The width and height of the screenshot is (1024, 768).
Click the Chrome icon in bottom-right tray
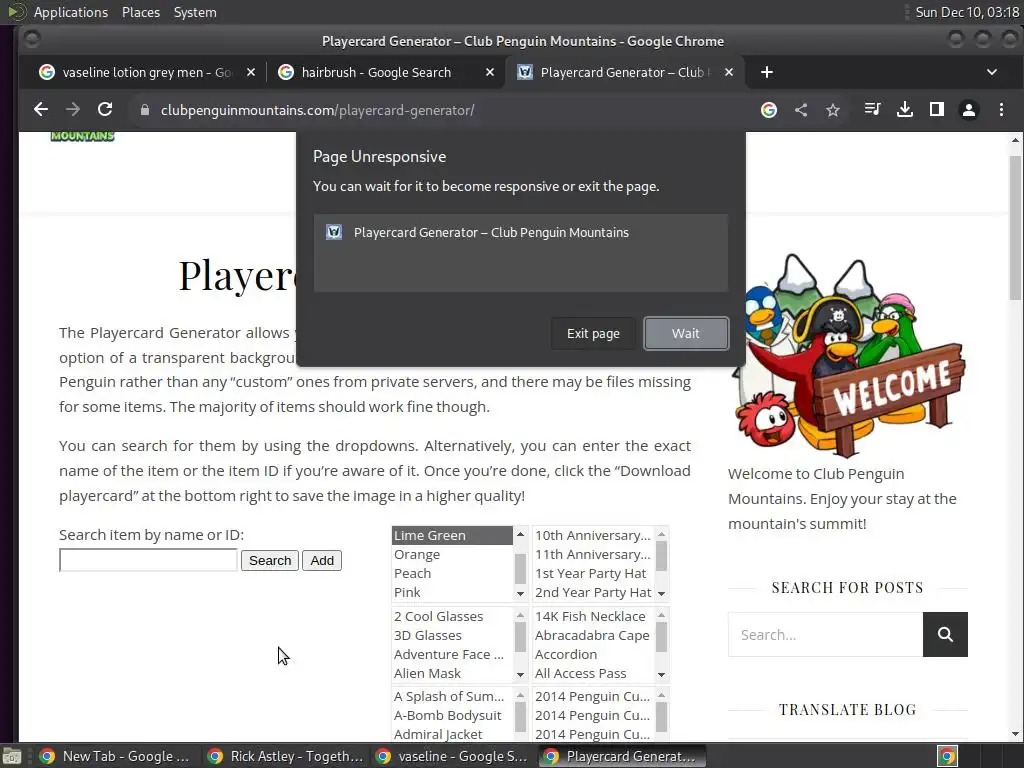(948, 756)
